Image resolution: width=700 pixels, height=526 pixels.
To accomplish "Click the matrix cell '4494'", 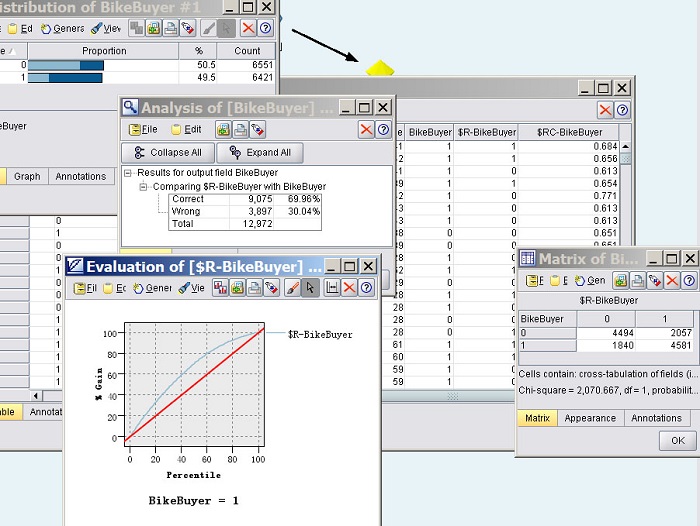I will (605, 333).
